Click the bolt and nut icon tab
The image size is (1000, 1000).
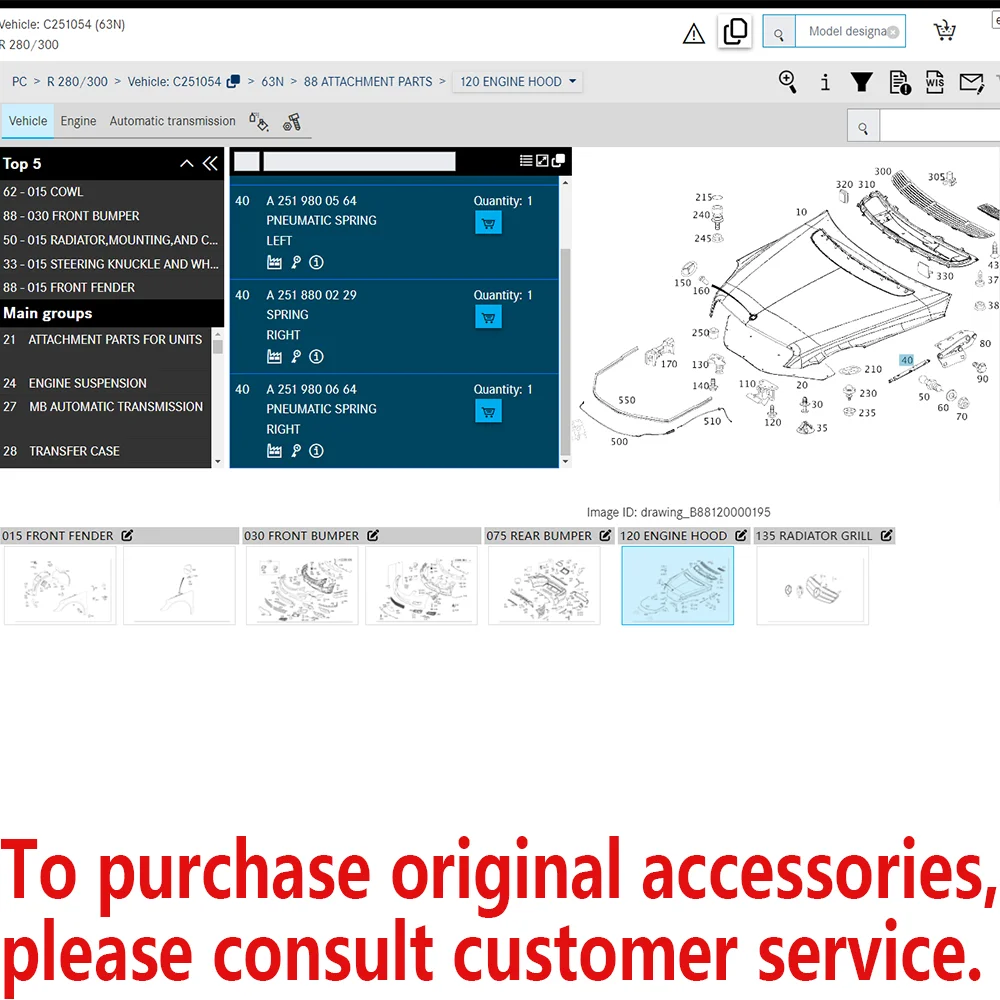click(292, 121)
